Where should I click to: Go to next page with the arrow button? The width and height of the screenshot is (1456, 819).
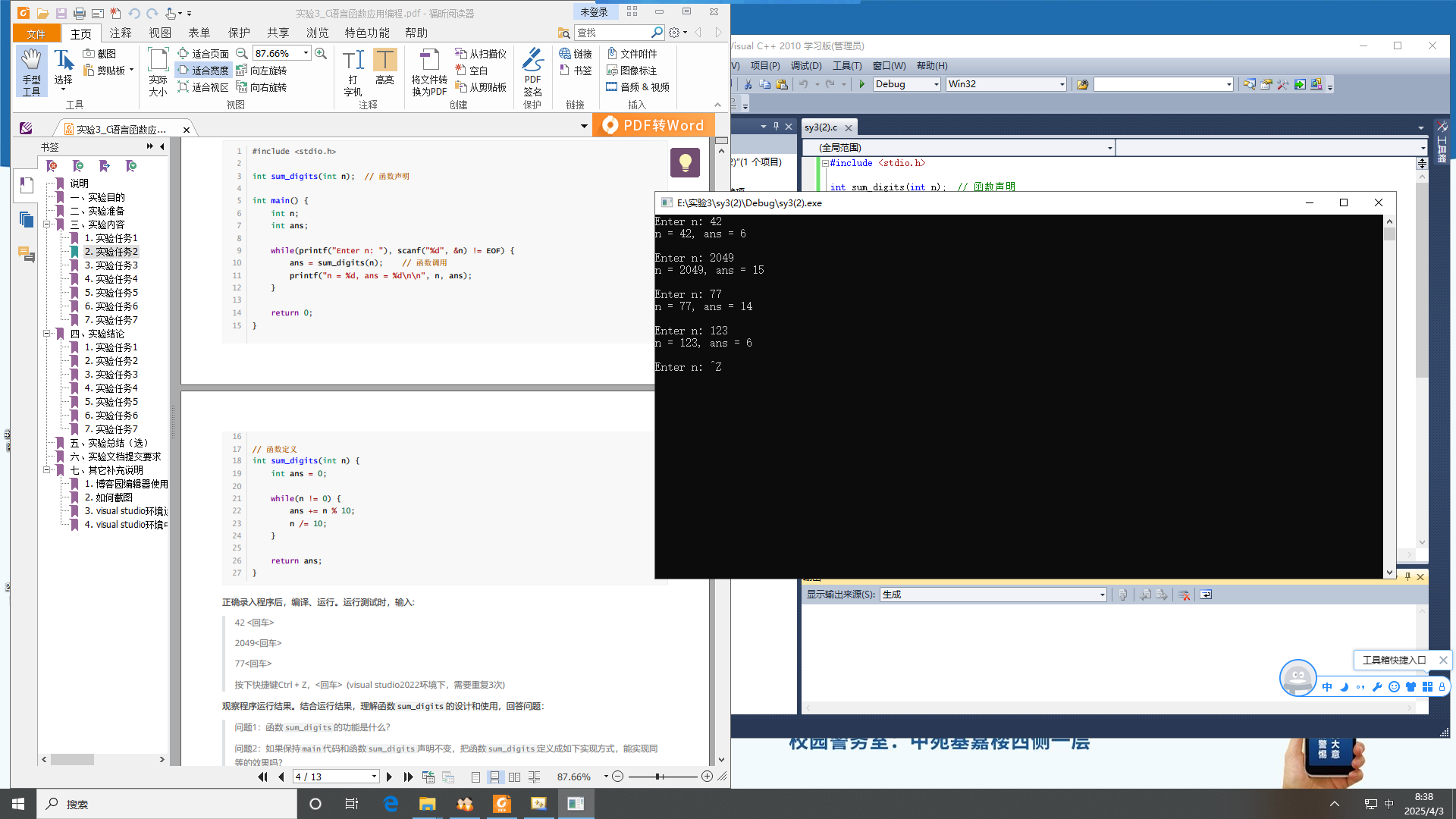389,777
